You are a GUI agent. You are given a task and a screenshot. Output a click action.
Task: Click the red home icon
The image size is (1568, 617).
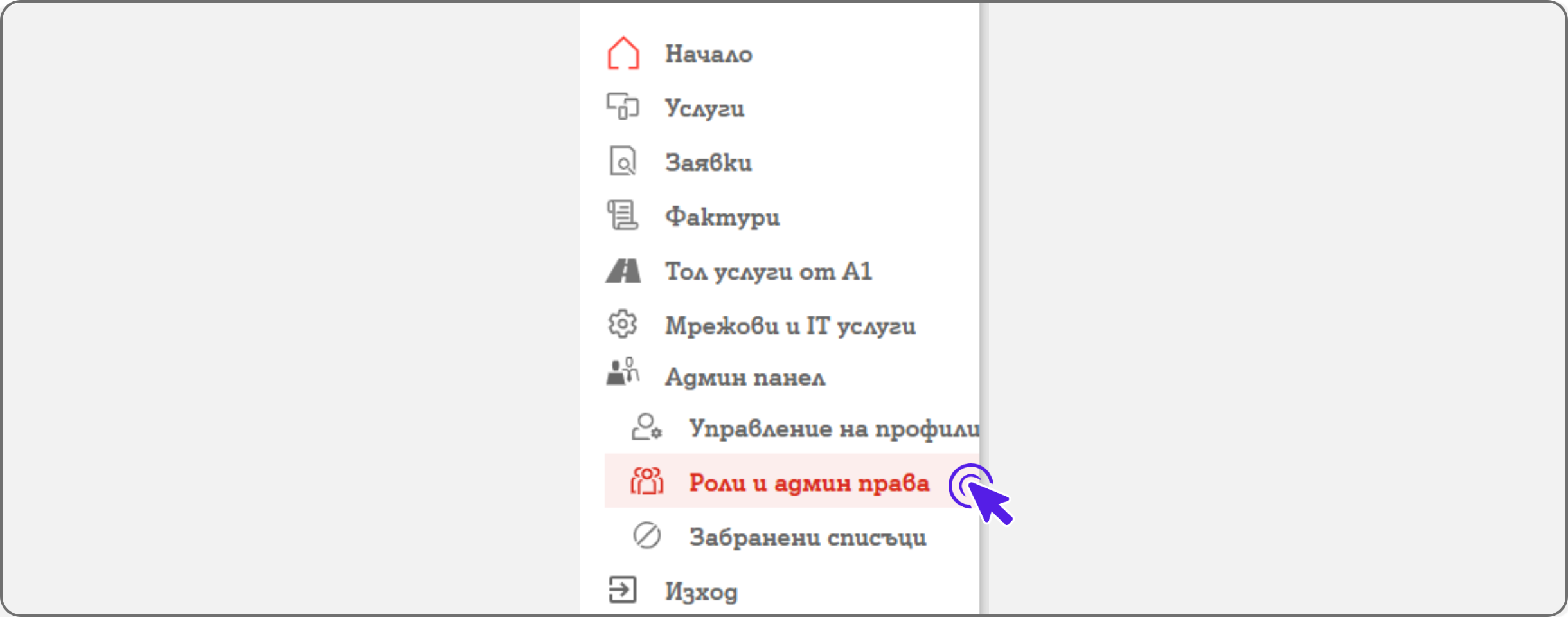[x=623, y=53]
